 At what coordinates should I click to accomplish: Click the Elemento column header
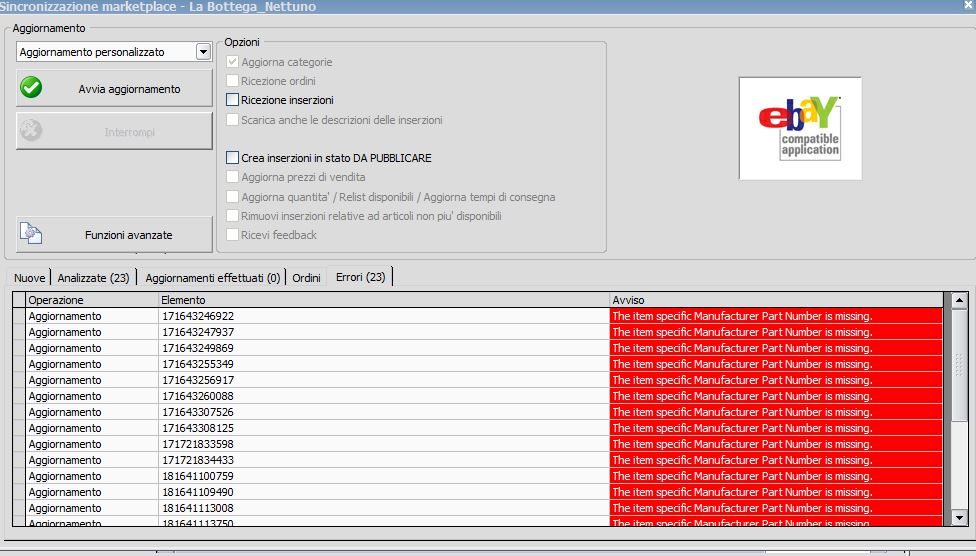(x=384, y=299)
